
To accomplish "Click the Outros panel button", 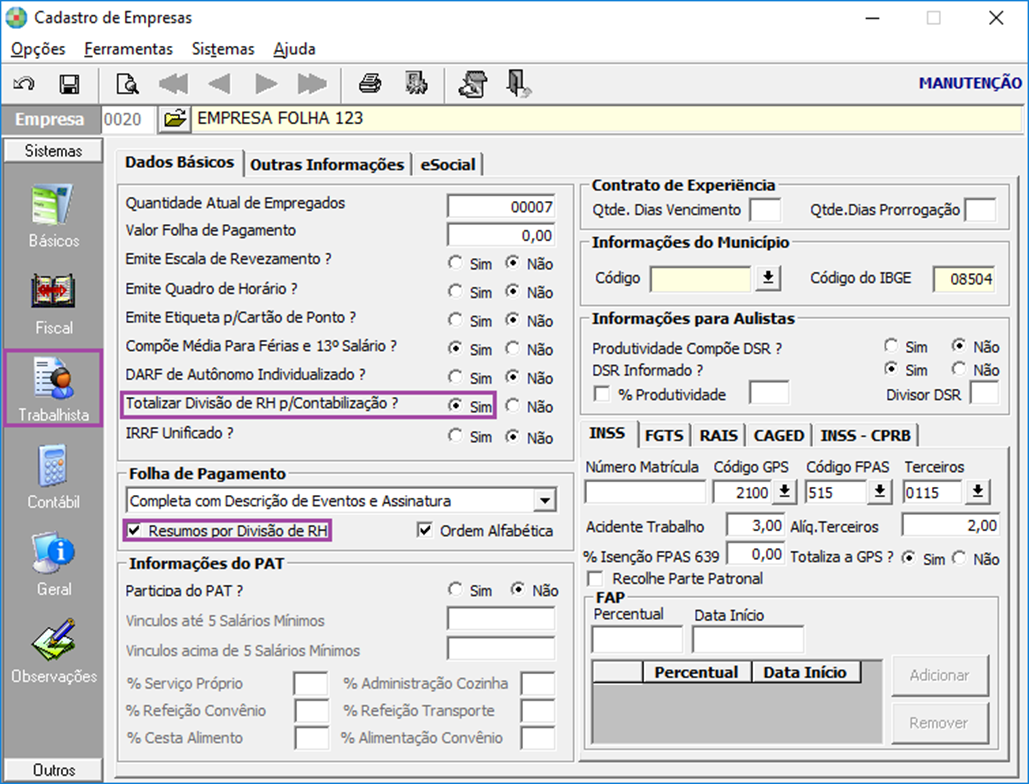I will point(53,770).
